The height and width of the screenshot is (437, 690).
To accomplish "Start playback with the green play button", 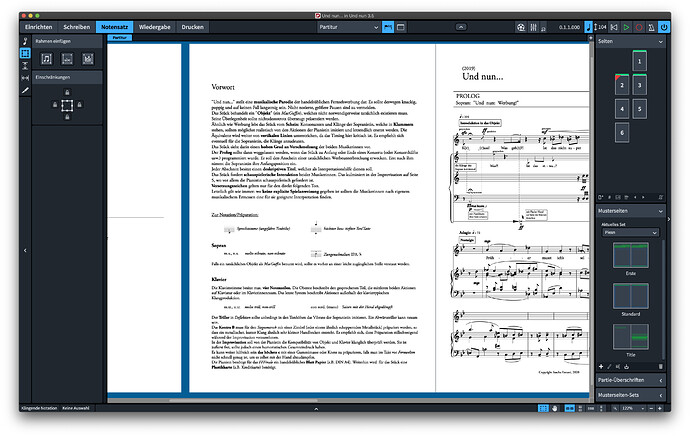I will coord(626,27).
